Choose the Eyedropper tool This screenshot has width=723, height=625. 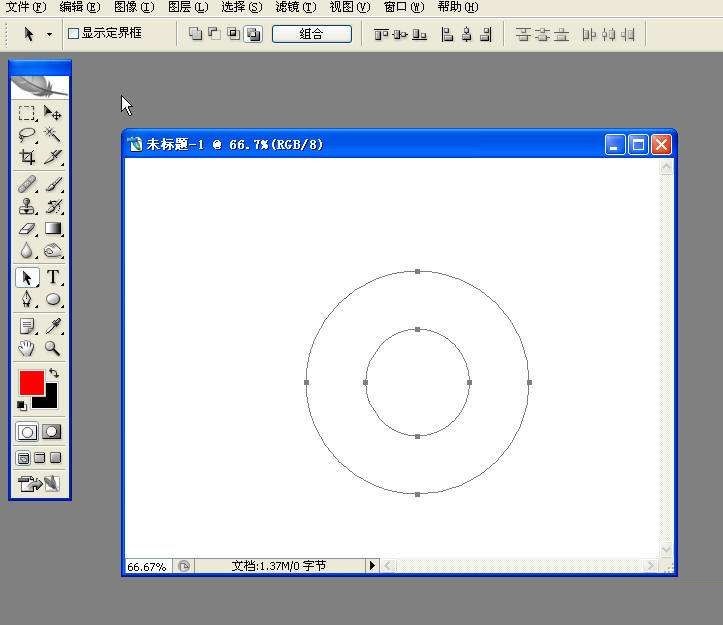[53, 326]
